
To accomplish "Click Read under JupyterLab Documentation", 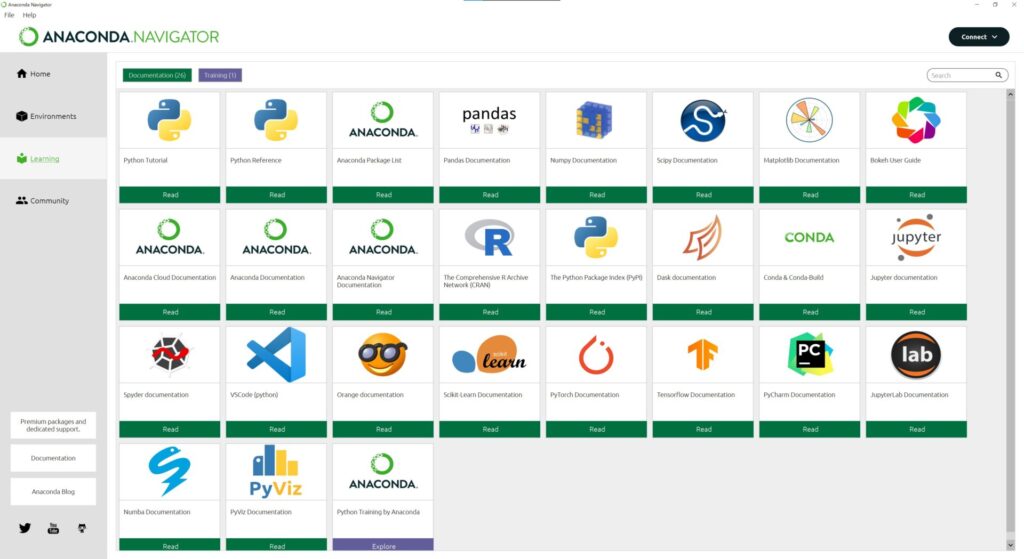I will click(x=916, y=429).
